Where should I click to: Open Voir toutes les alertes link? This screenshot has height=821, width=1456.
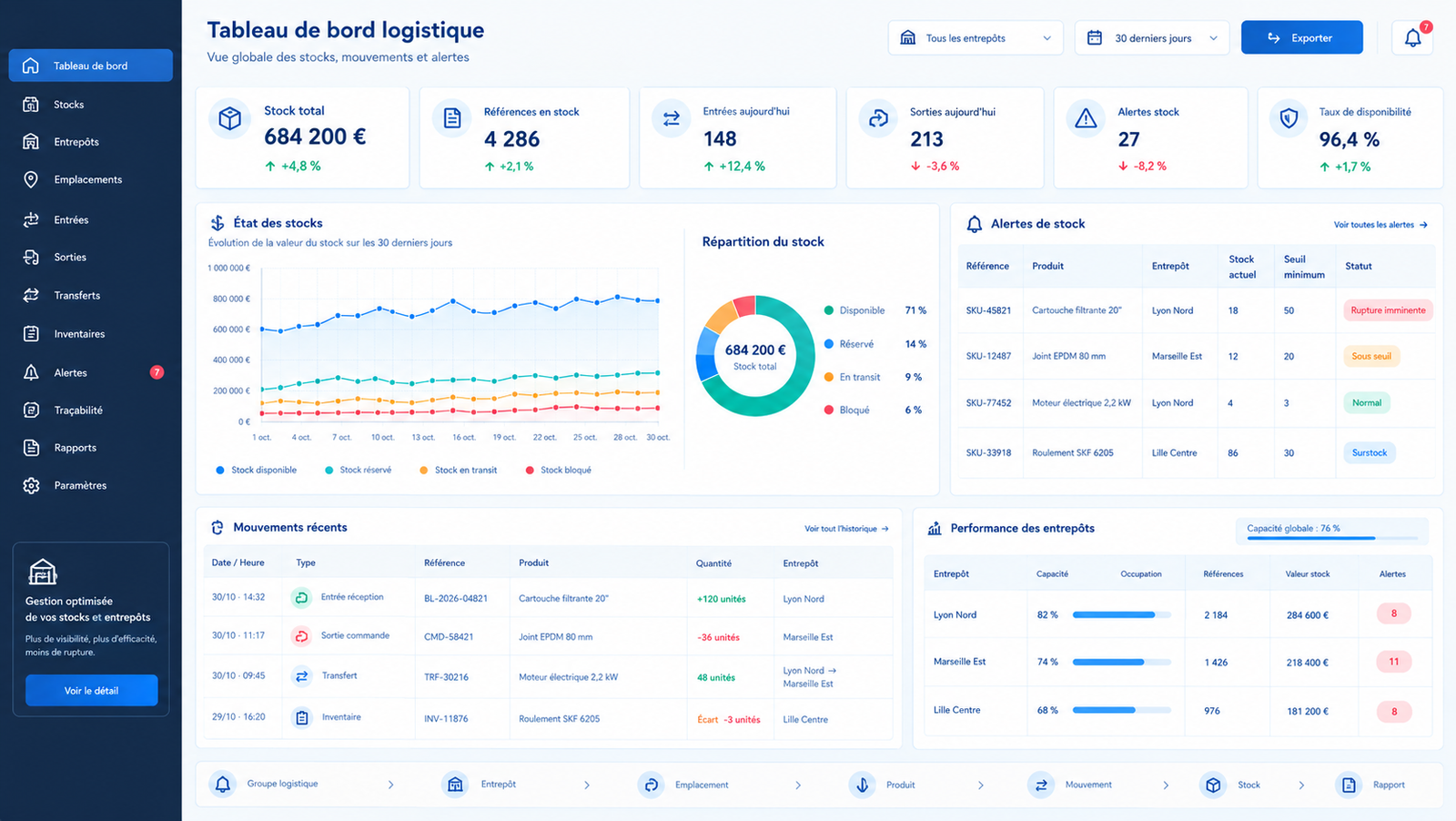pyautogui.click(x=1380, y=225)
